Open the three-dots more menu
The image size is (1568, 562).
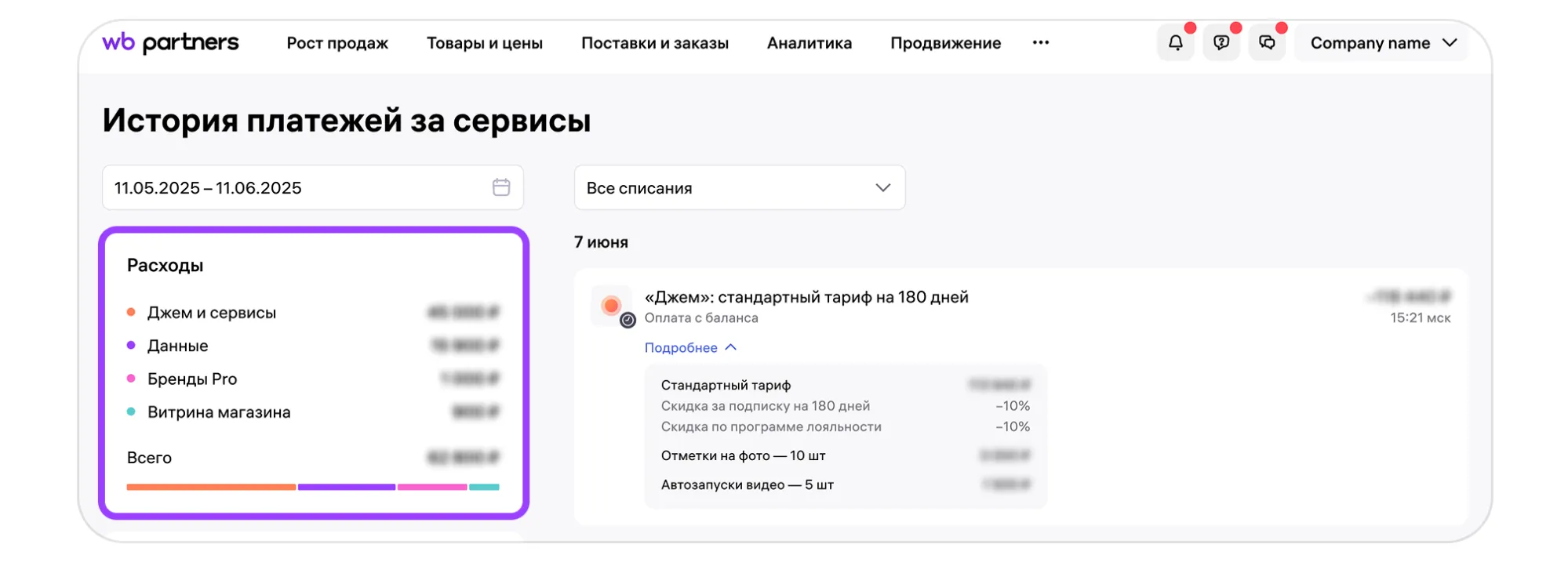point(1040,43)
